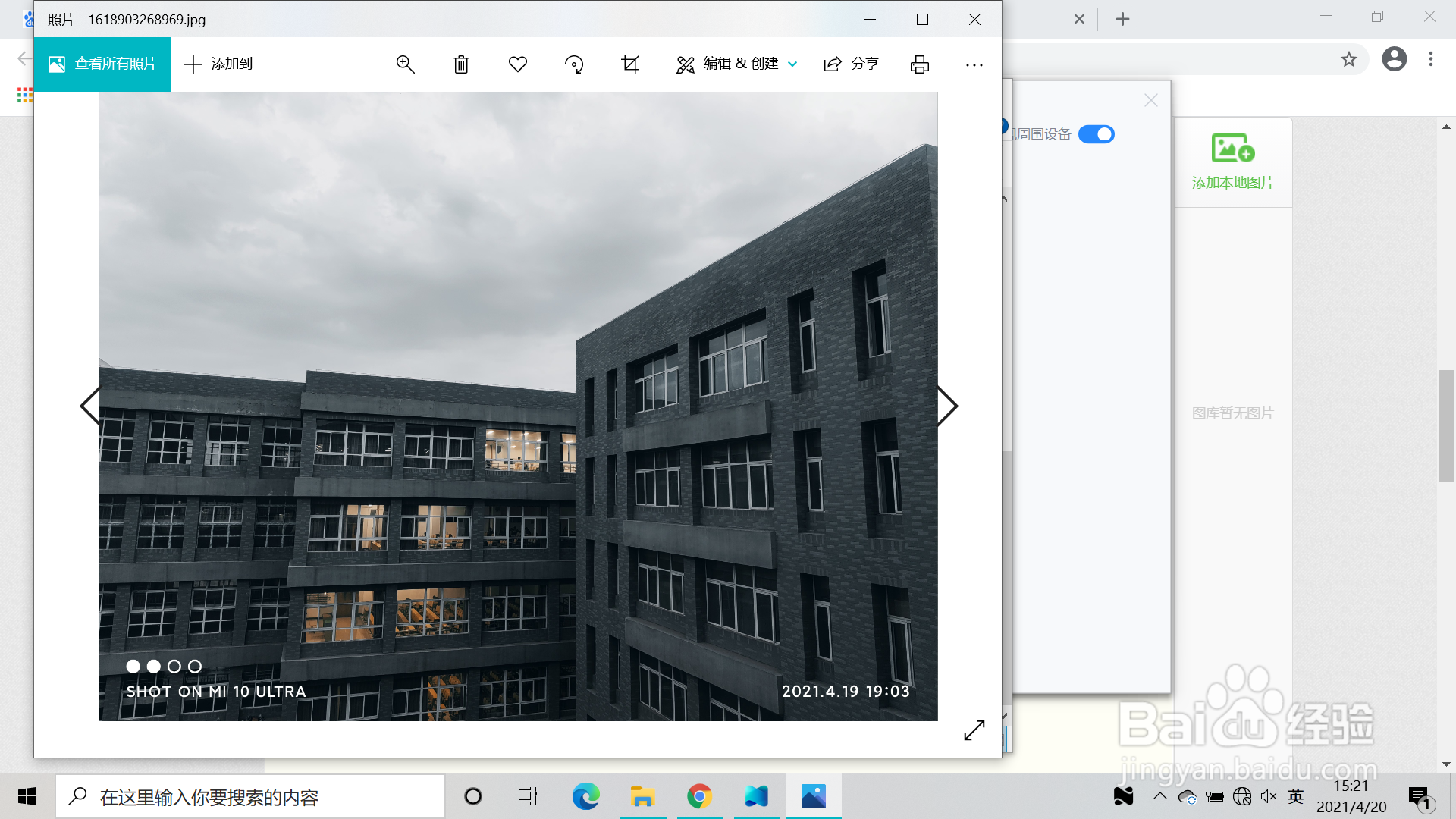Viewport: 1456px width, 819px height.
Task: Open Task View on the taskbar
Action: tap(528, 796)
